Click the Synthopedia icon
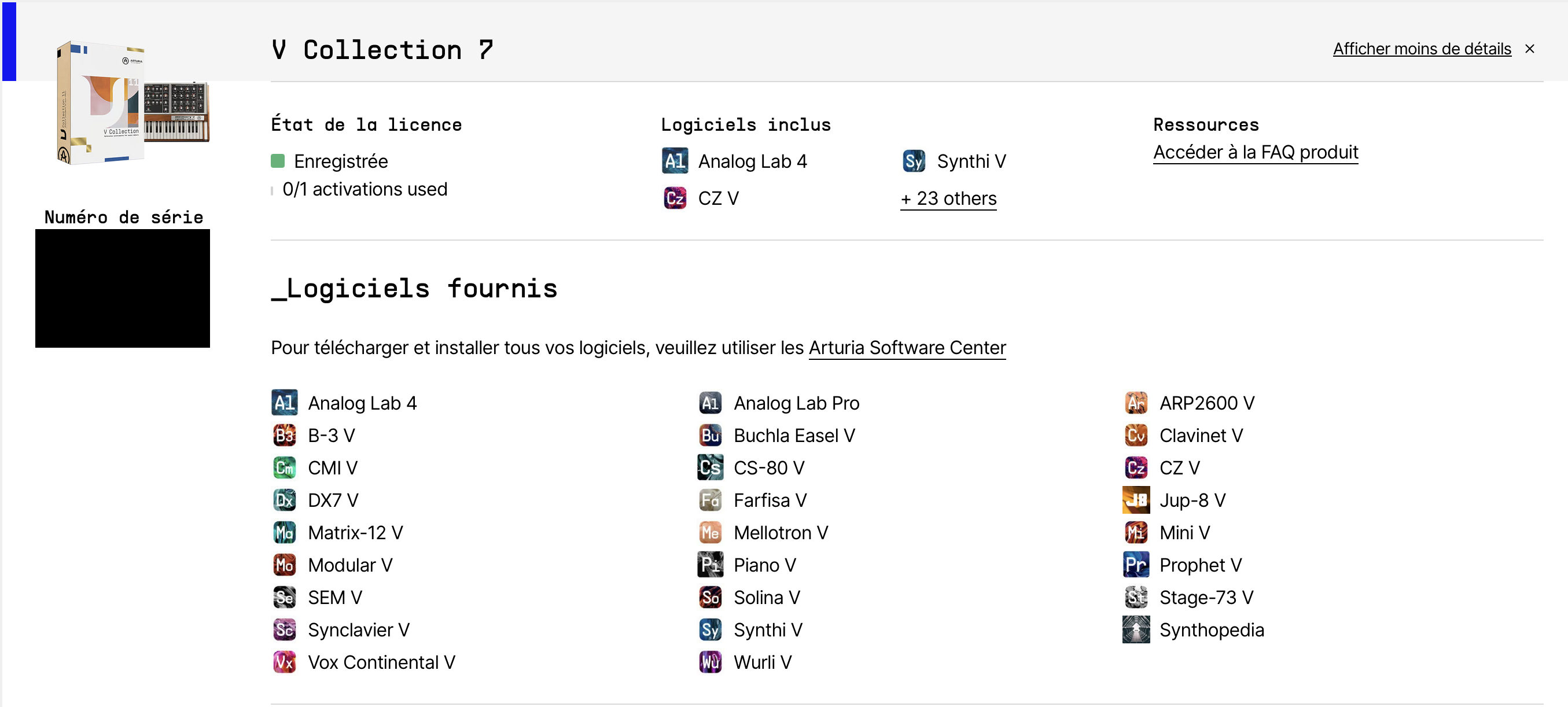Screen dimensions: 1568x707 click(1136, 629)
